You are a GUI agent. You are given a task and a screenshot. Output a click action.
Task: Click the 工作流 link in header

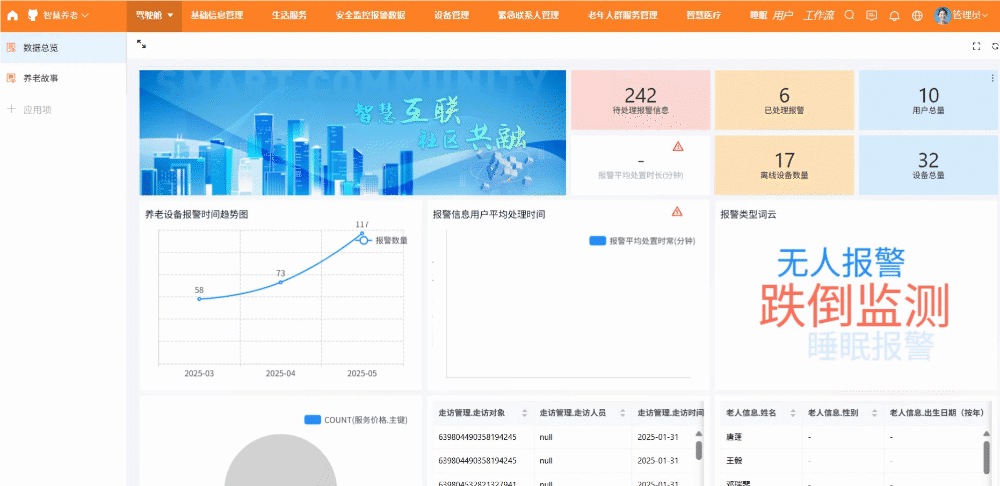pyautogui.click(x=818, y=15)
